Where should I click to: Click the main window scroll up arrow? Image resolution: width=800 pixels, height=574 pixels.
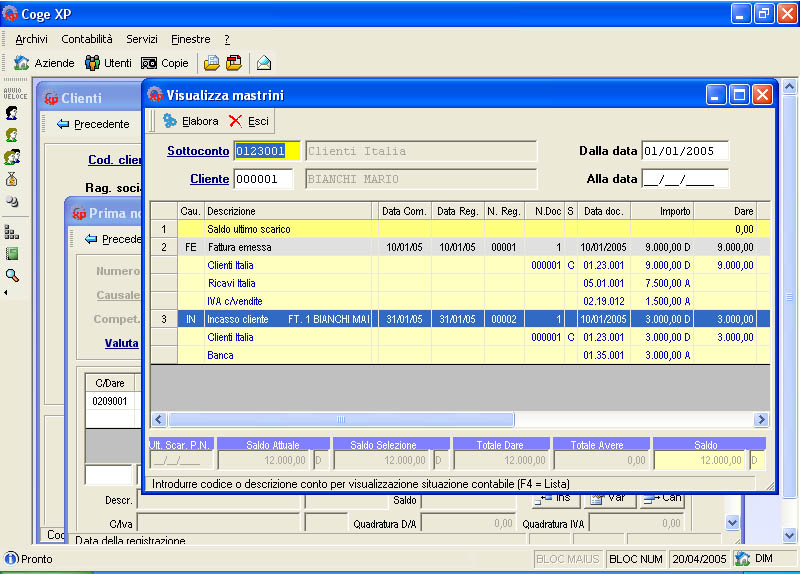(789, 87)
